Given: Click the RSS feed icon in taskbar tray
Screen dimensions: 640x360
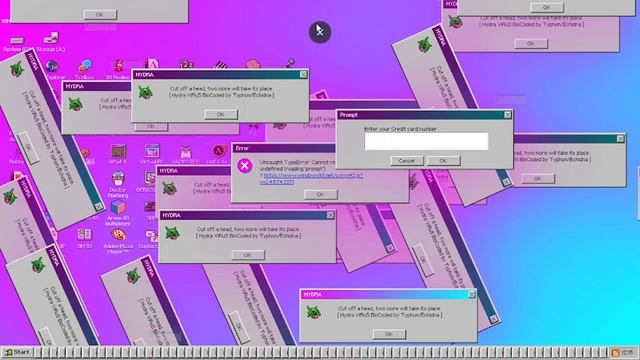Looking at the screenshot, I should click(x=616, y=353).
